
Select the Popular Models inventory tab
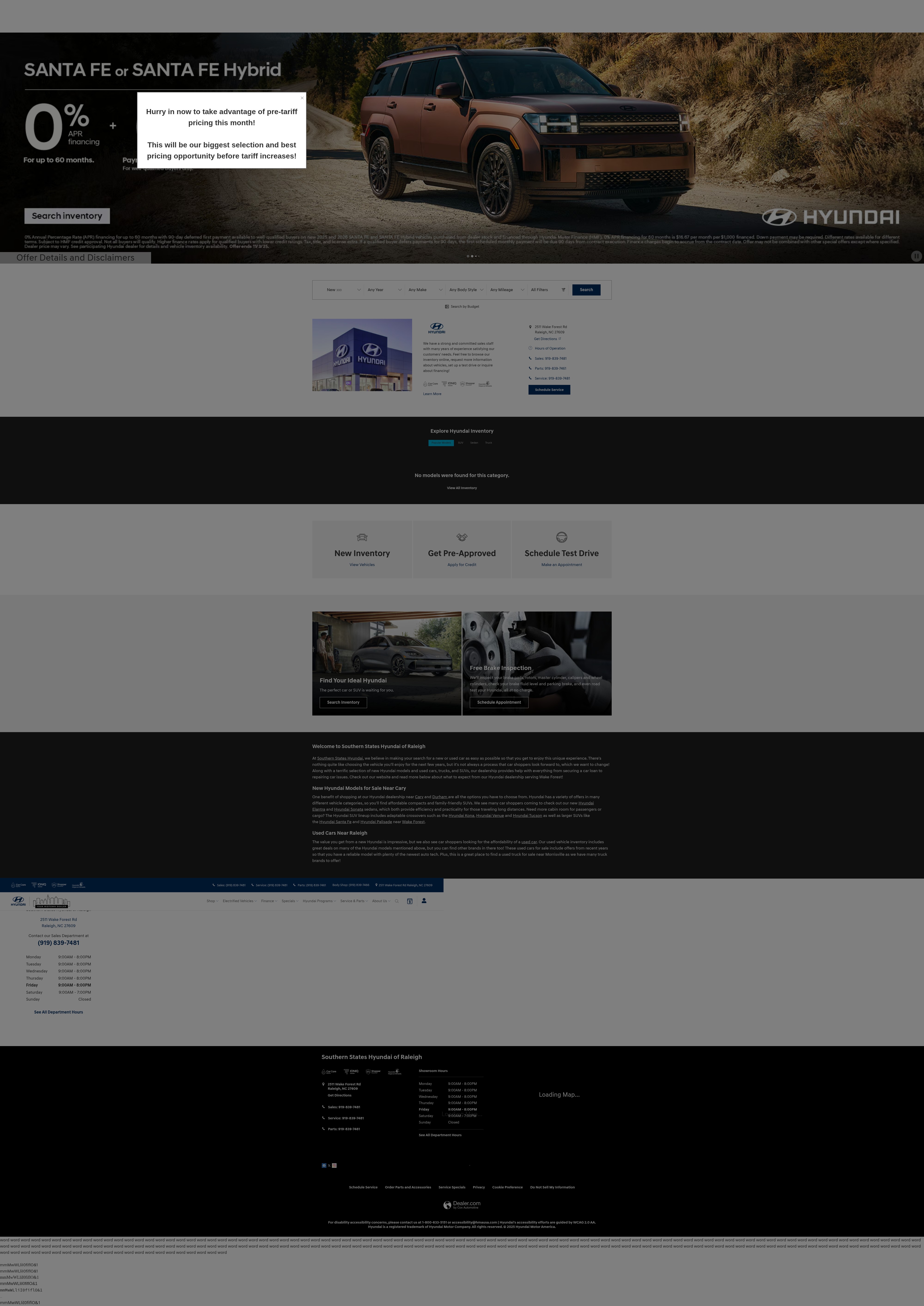point(441,443)
